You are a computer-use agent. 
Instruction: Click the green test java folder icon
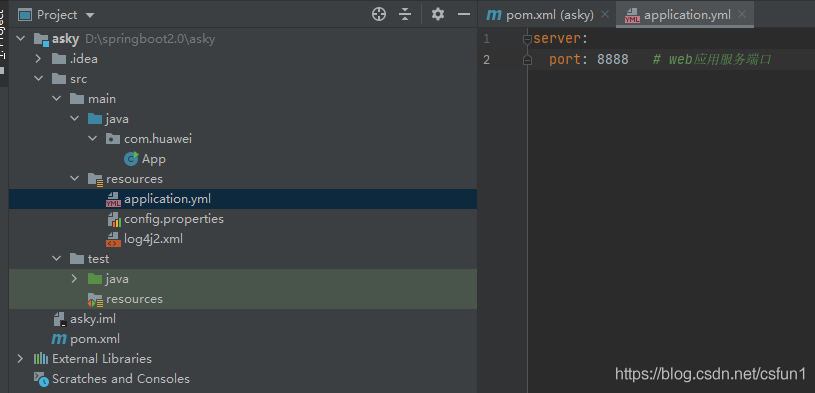95,279
